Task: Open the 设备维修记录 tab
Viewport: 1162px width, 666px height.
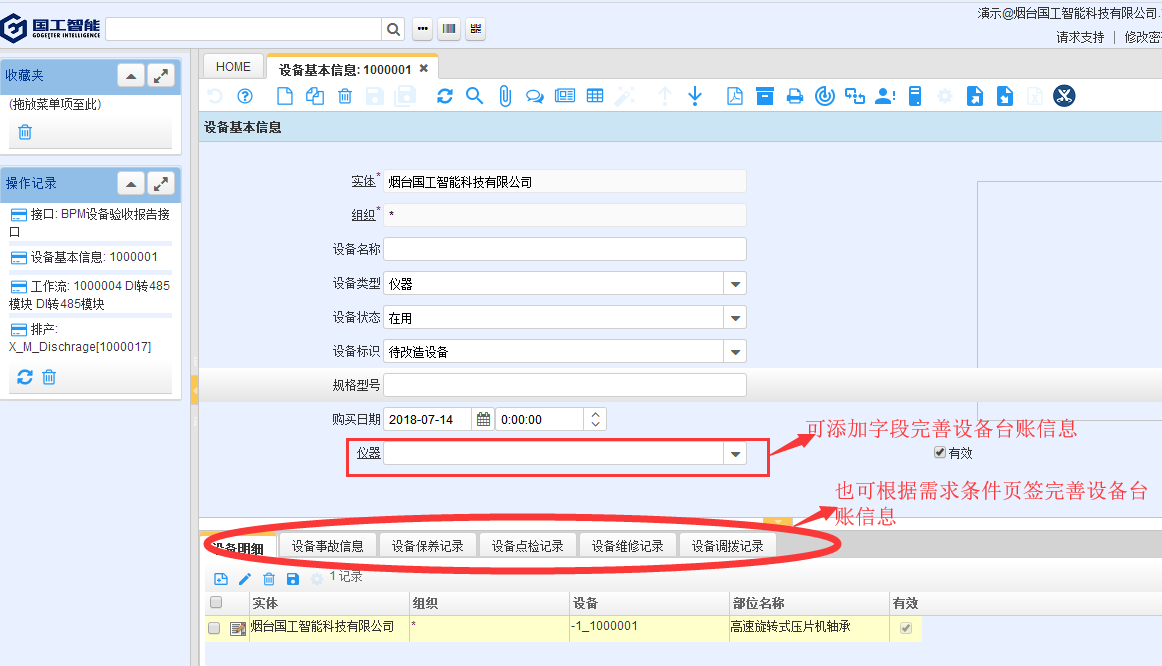Action: (x=627, y=546)
